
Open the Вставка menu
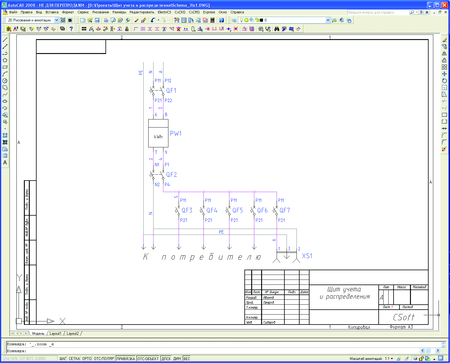coord(52,12)
